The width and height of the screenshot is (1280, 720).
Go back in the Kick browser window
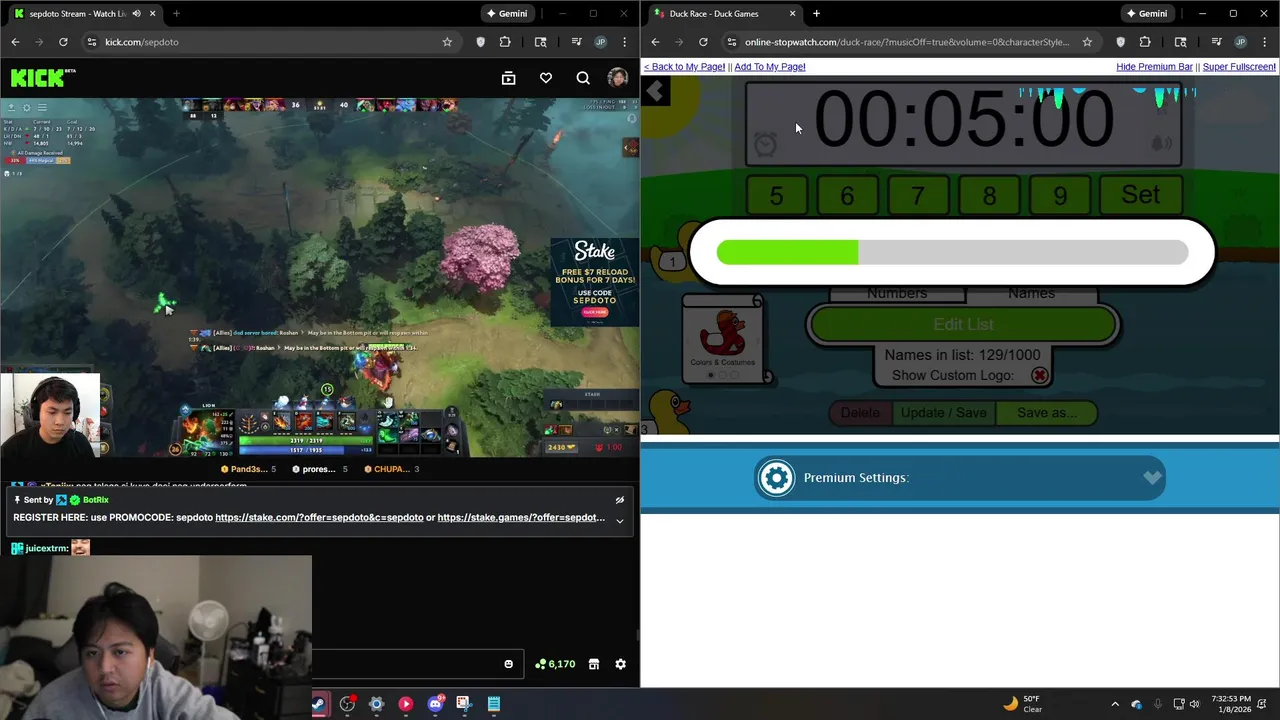15,42
